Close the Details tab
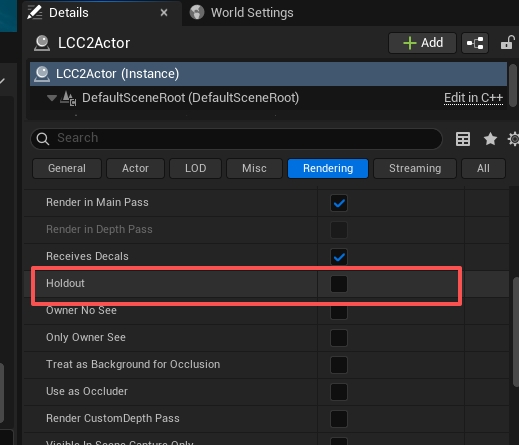Viewport: 519px width, 445px height. tap(164, 13)
